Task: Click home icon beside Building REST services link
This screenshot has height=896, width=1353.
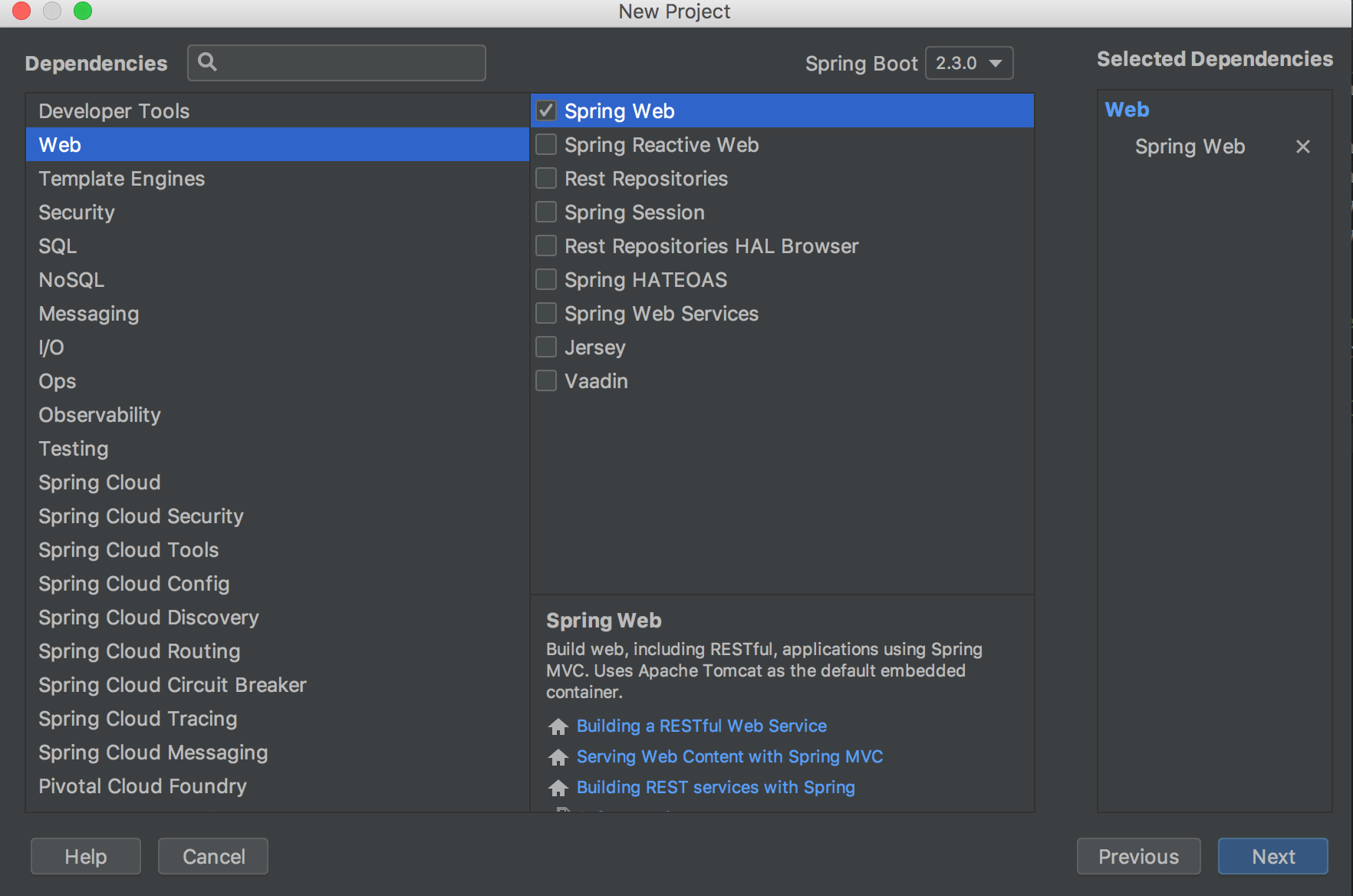Action: click(558, 788)
